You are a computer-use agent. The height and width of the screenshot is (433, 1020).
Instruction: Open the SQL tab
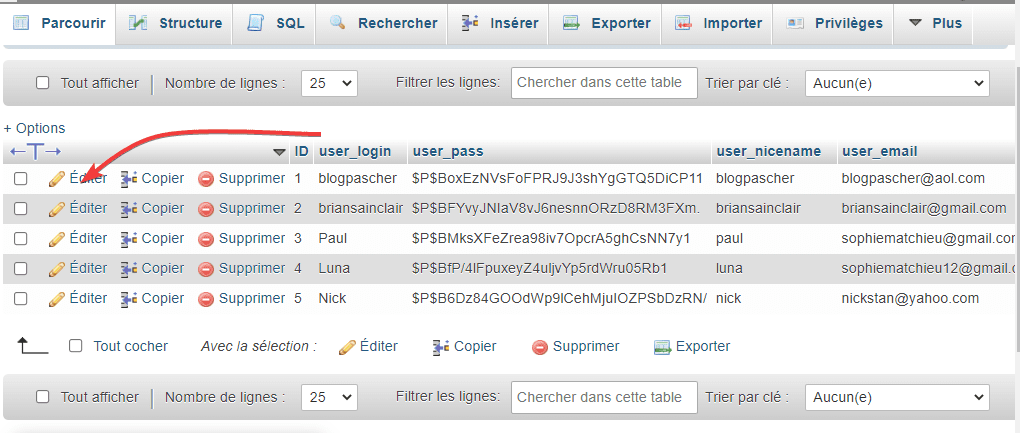tap(275, 23)
